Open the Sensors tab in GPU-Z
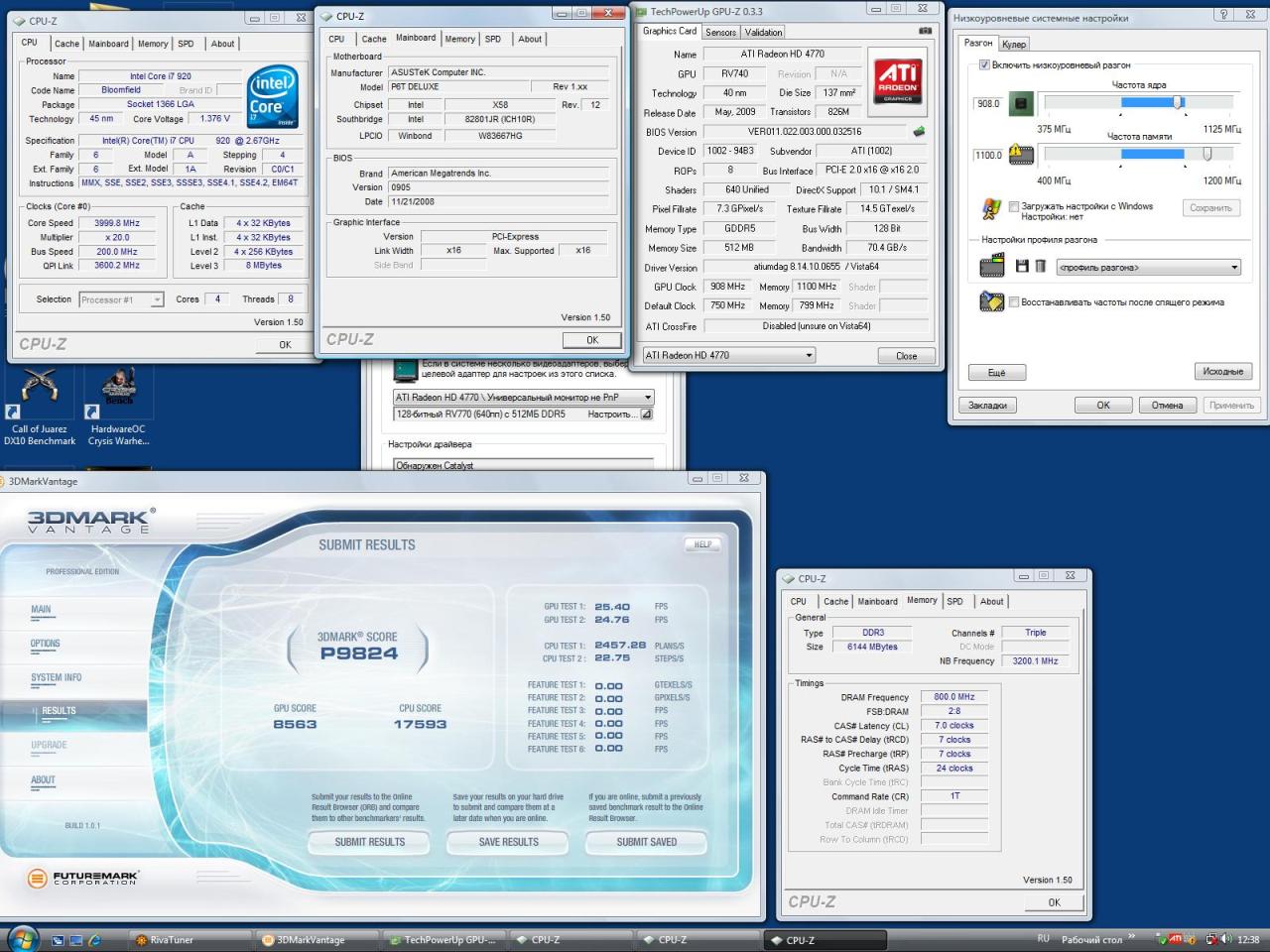Viewport: 1270px width, 952px height. point(721,32)
